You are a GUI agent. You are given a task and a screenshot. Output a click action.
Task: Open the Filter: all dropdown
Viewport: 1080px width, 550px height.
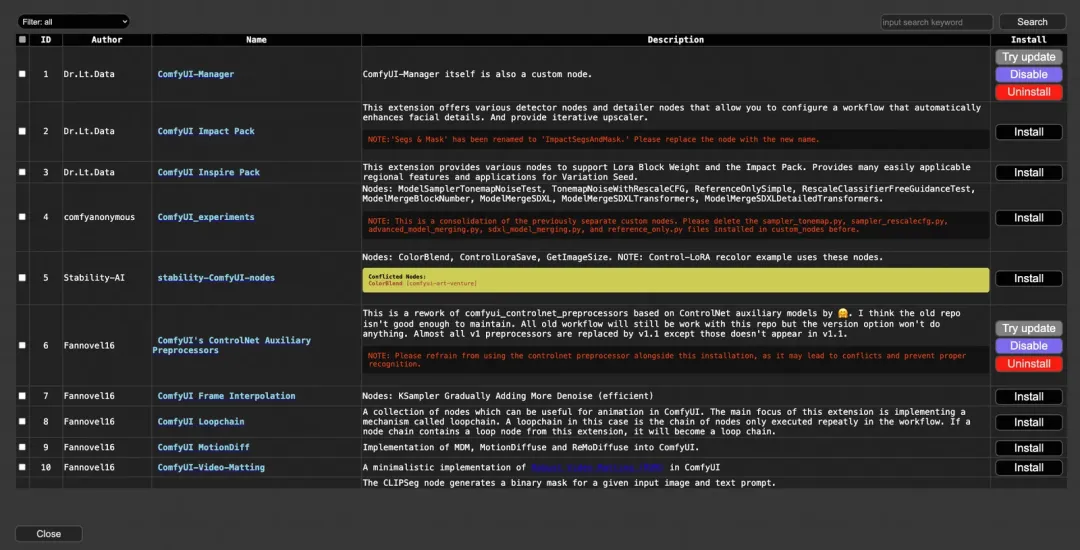pyautogui.click(x=73, y=21)
